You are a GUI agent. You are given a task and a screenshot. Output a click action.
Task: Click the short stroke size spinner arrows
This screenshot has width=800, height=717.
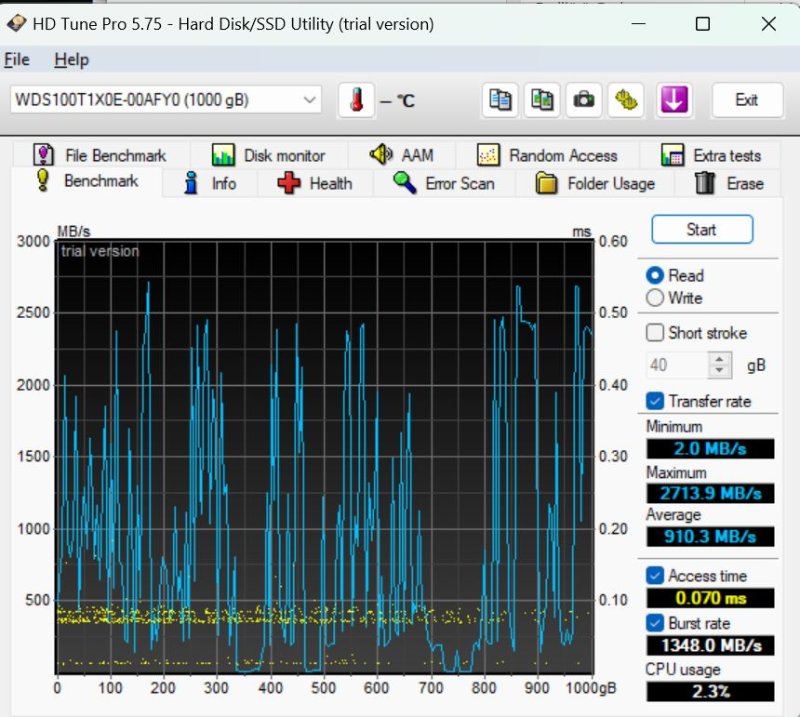pyautogui.click(x=719, y=365)
